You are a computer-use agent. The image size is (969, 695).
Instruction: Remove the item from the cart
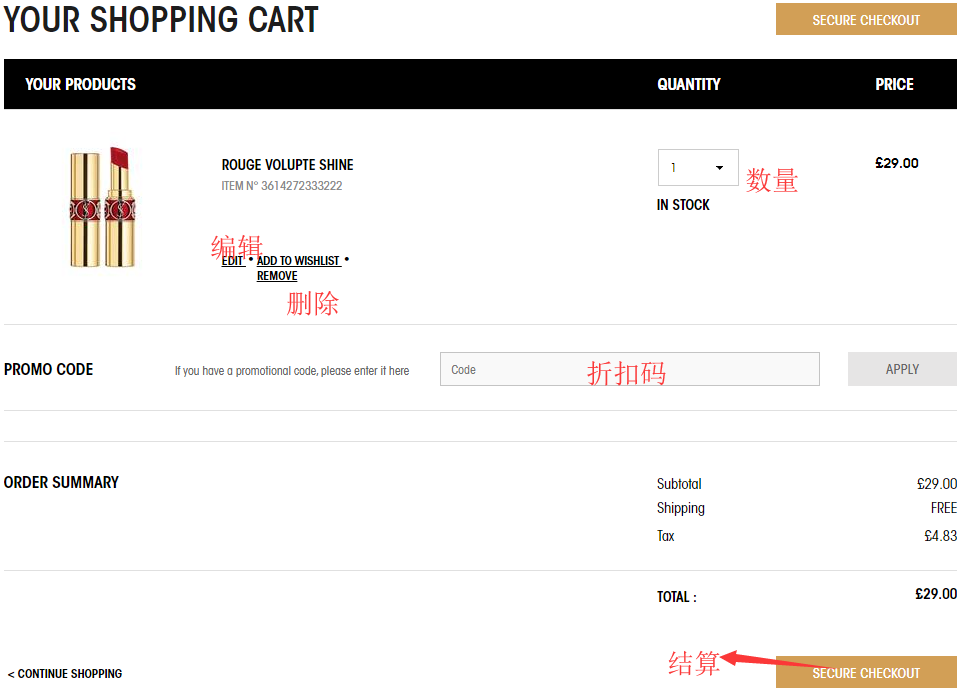[x=277, y=276]
